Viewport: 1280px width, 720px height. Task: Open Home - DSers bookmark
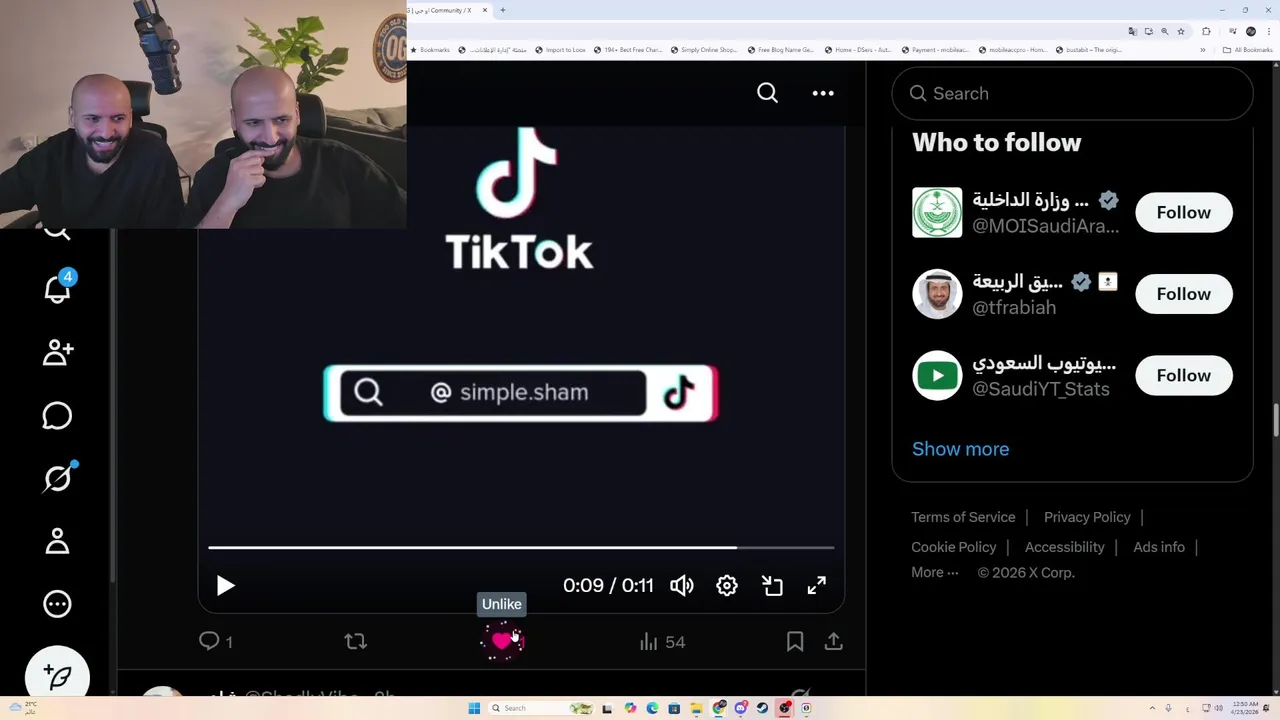click(x=858, y=50)
